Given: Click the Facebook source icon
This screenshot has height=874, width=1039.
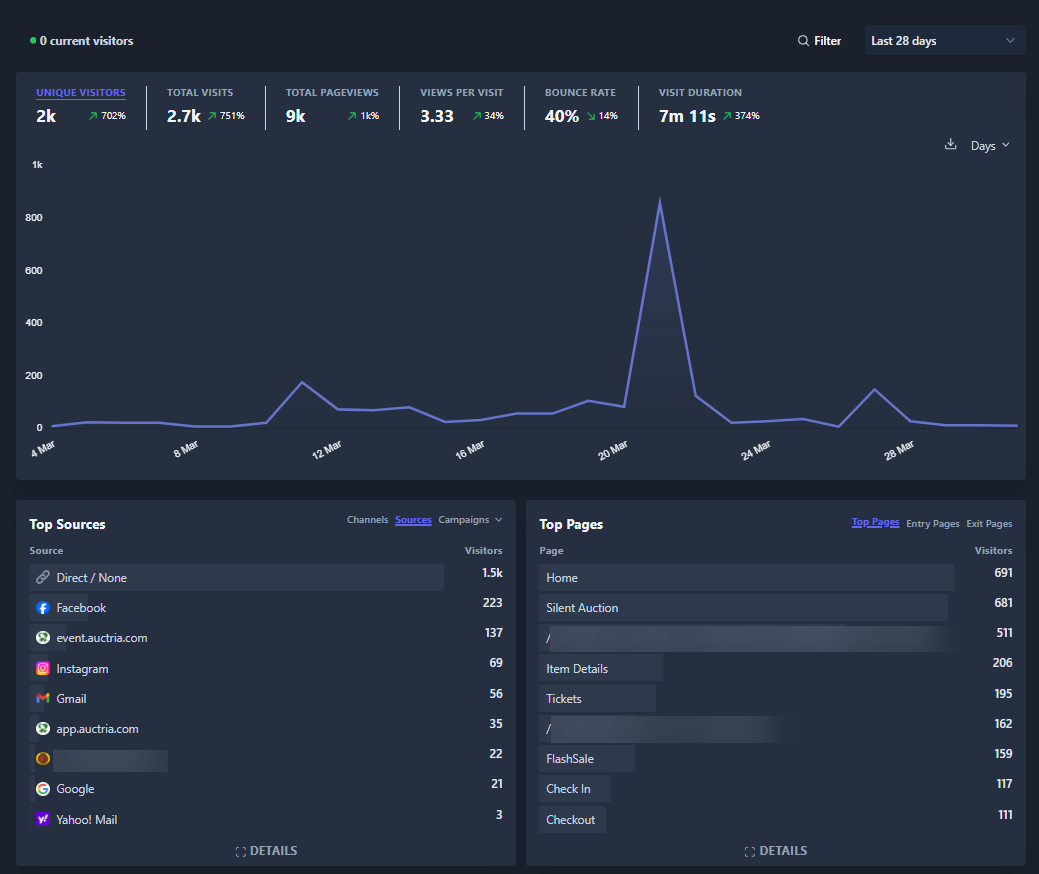Looking at the screenshot, I should 43,608.
